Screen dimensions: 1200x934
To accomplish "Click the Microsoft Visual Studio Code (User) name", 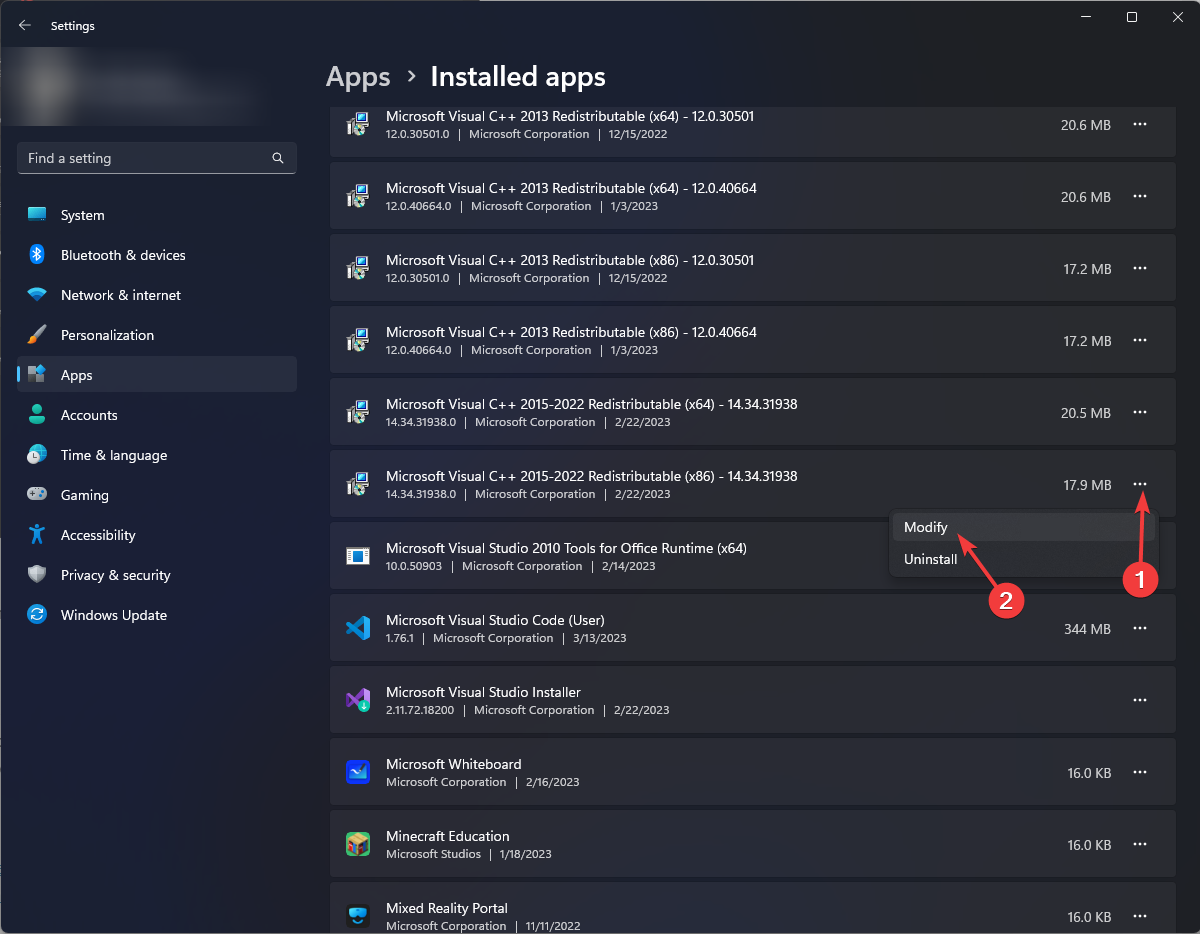I will [495, 620].
